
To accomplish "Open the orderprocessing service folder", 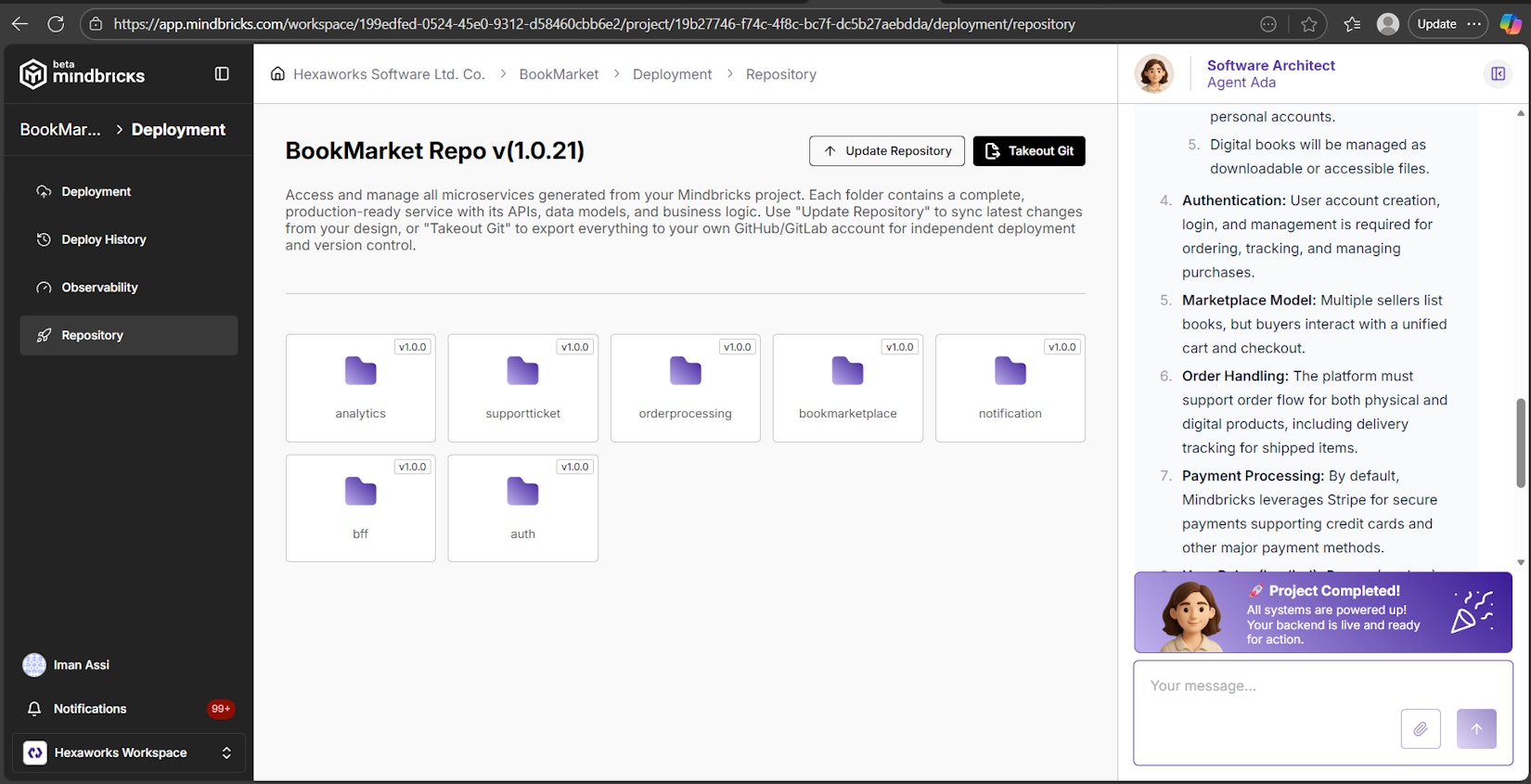I will (x=685, y=388).
